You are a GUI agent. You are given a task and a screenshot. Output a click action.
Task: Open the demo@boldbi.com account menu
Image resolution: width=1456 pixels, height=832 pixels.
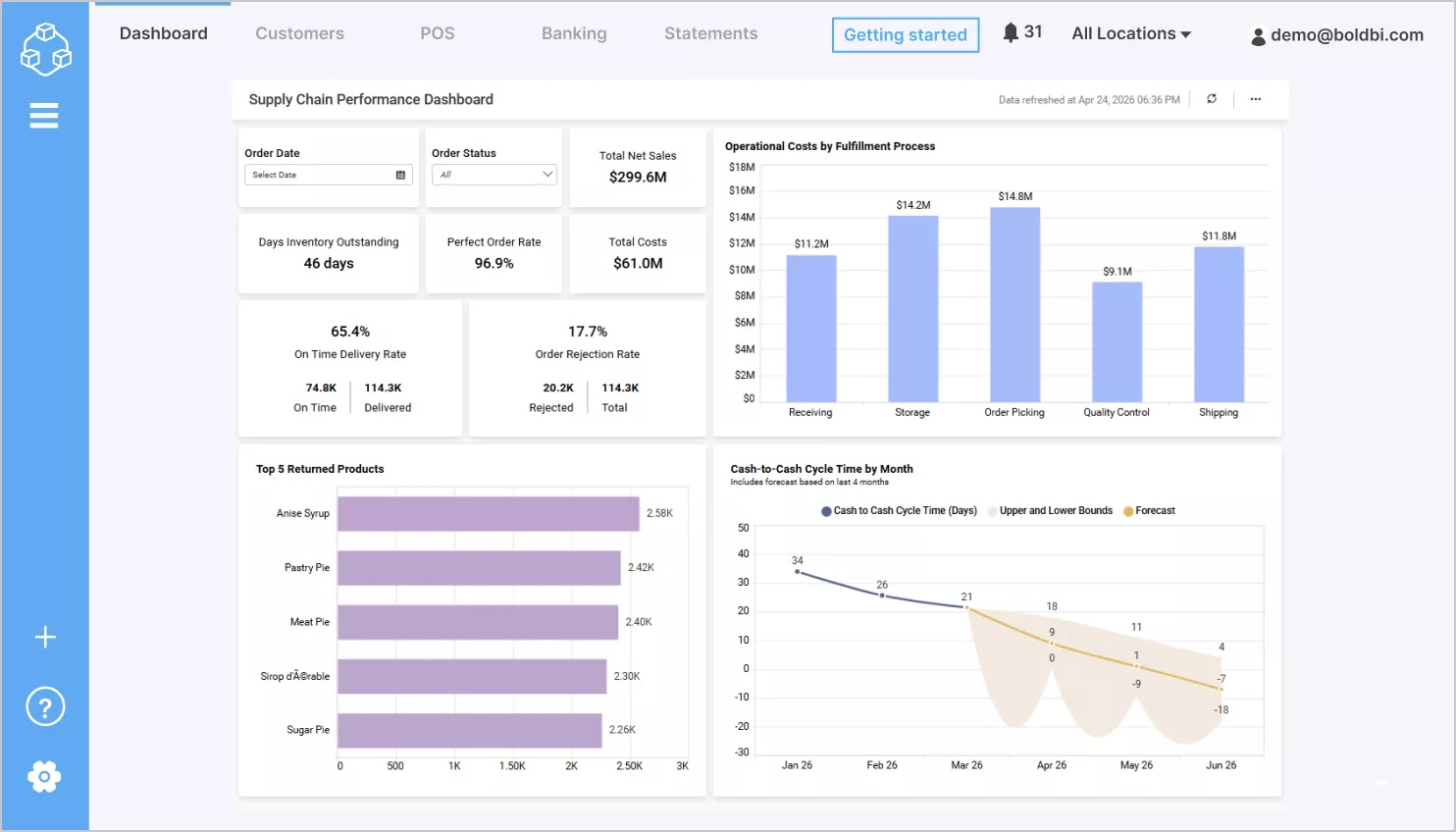click(1337, 35)
